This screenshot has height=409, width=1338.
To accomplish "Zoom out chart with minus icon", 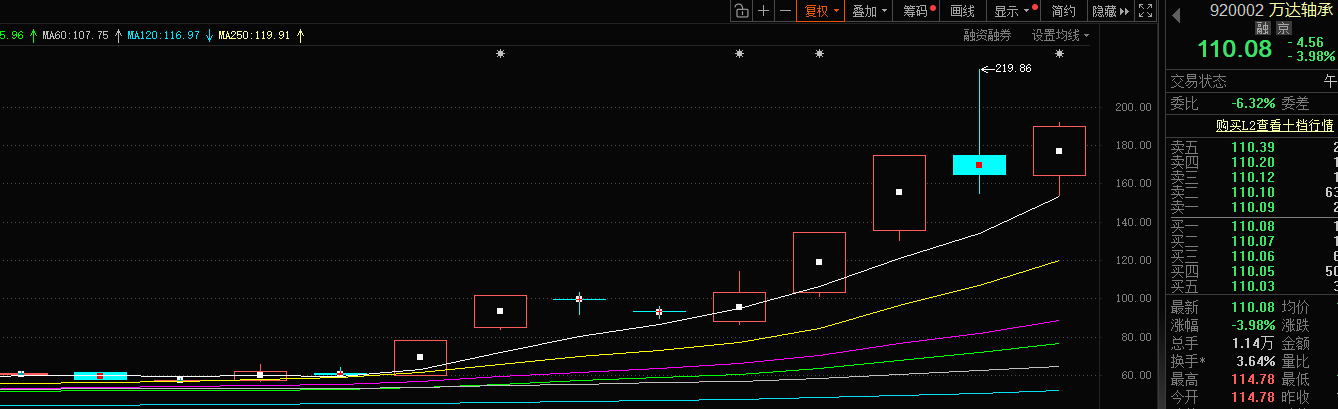I will point(785,11).
